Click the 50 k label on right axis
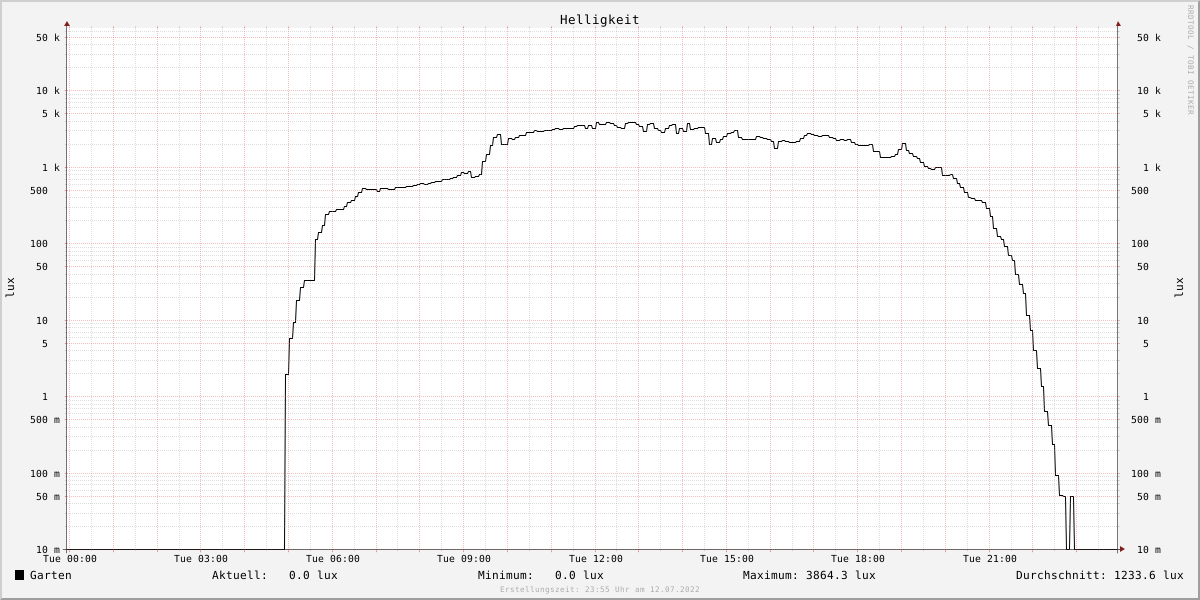The width and height of the screenshot is (1200, 600). 1149,38
